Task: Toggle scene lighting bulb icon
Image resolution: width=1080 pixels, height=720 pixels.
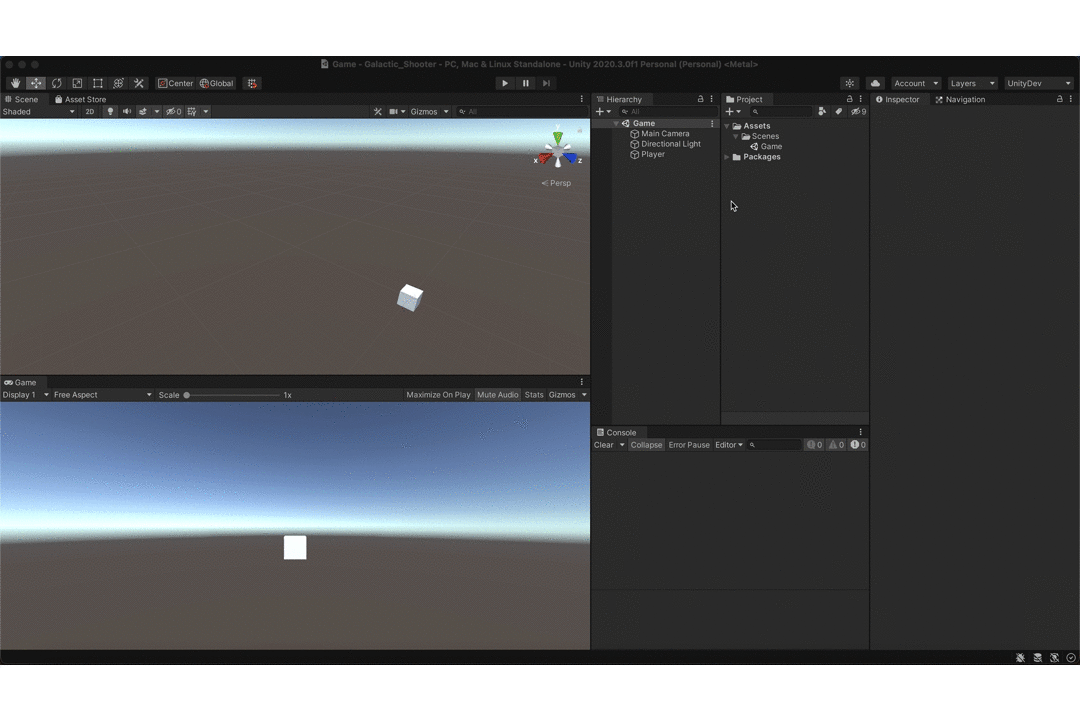Action: pos(110,112)
